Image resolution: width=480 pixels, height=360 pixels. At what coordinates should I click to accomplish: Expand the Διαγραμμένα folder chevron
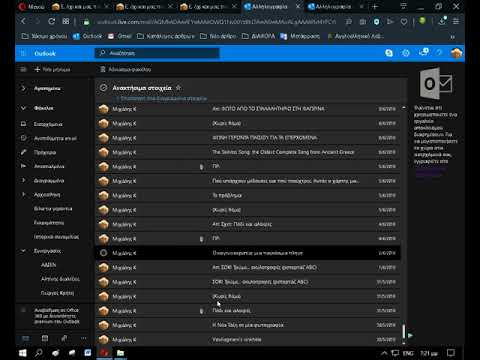[x=23, y=180]
